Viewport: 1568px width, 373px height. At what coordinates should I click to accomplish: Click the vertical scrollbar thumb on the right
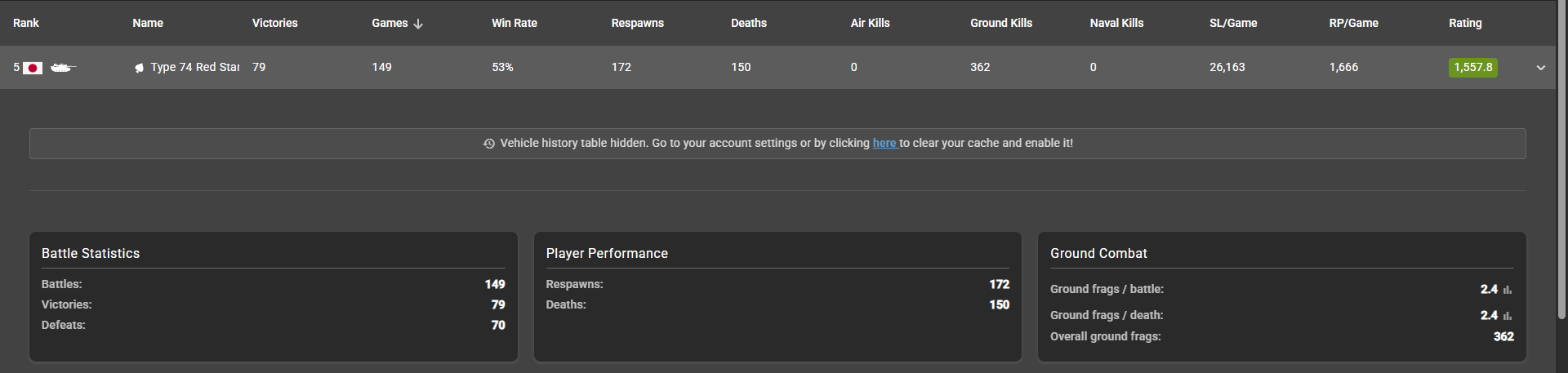click(1561, 163)
